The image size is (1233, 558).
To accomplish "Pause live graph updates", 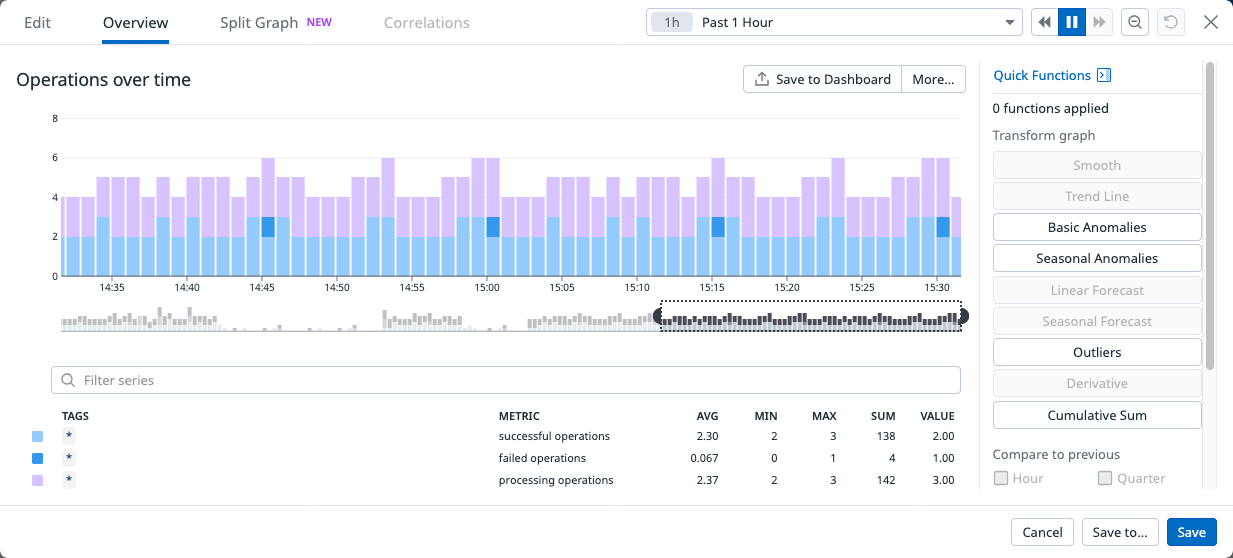I will coord(1072,22).
